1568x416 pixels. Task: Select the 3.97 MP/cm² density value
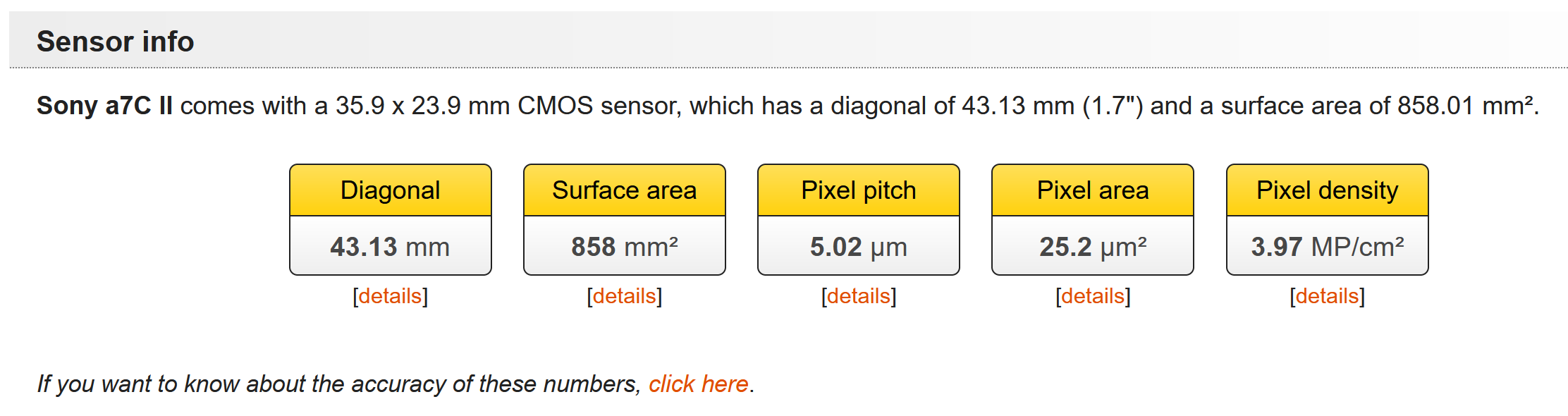[1327, 247]
